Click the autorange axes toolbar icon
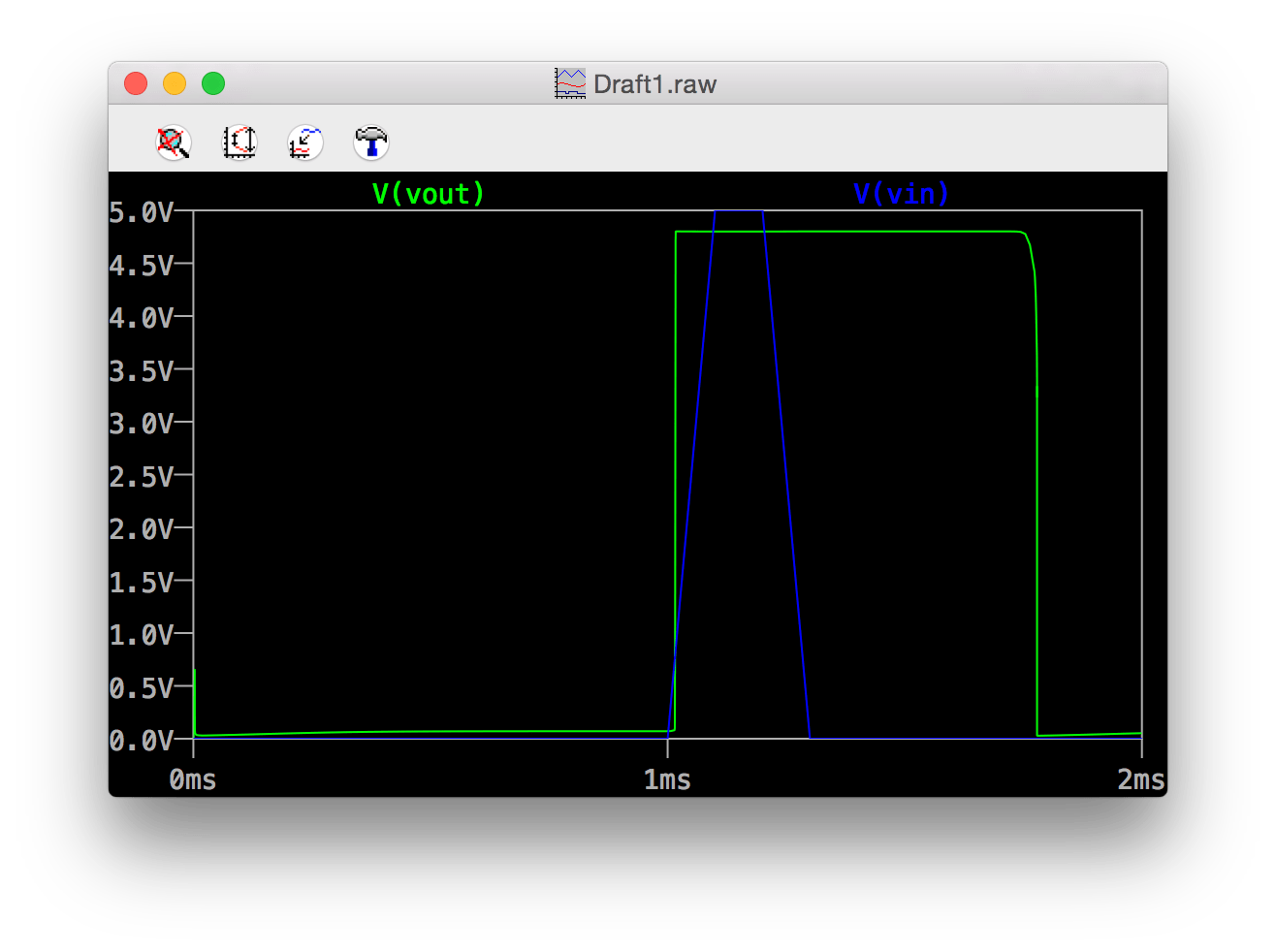The image size is (1276, 952). point(239,143)
